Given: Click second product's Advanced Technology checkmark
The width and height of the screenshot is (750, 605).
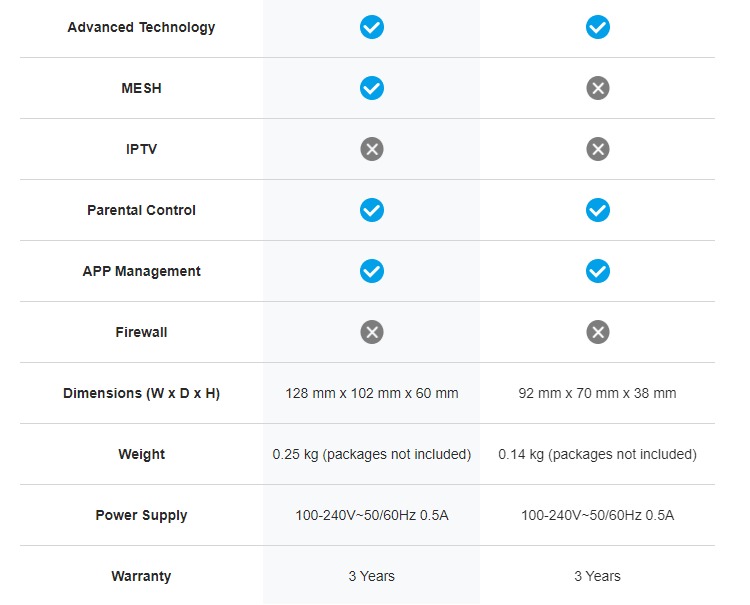Looking at the screenshot, I should [x=597, y=27].
